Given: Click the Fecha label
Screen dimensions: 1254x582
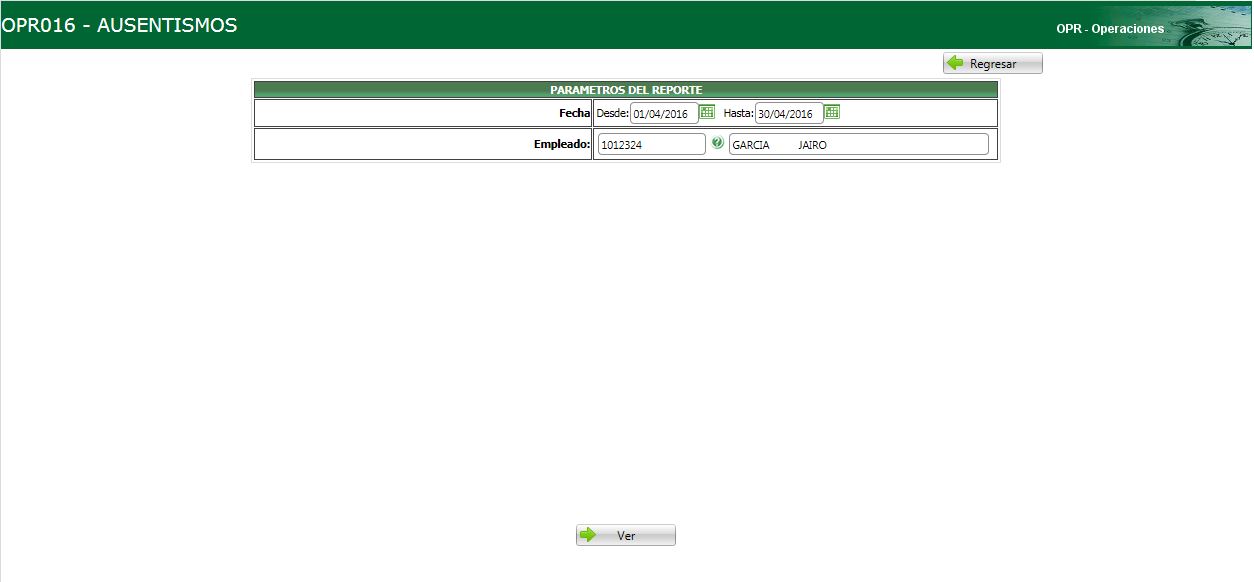Looking at the screenshot, I should (x=575, y=113).
